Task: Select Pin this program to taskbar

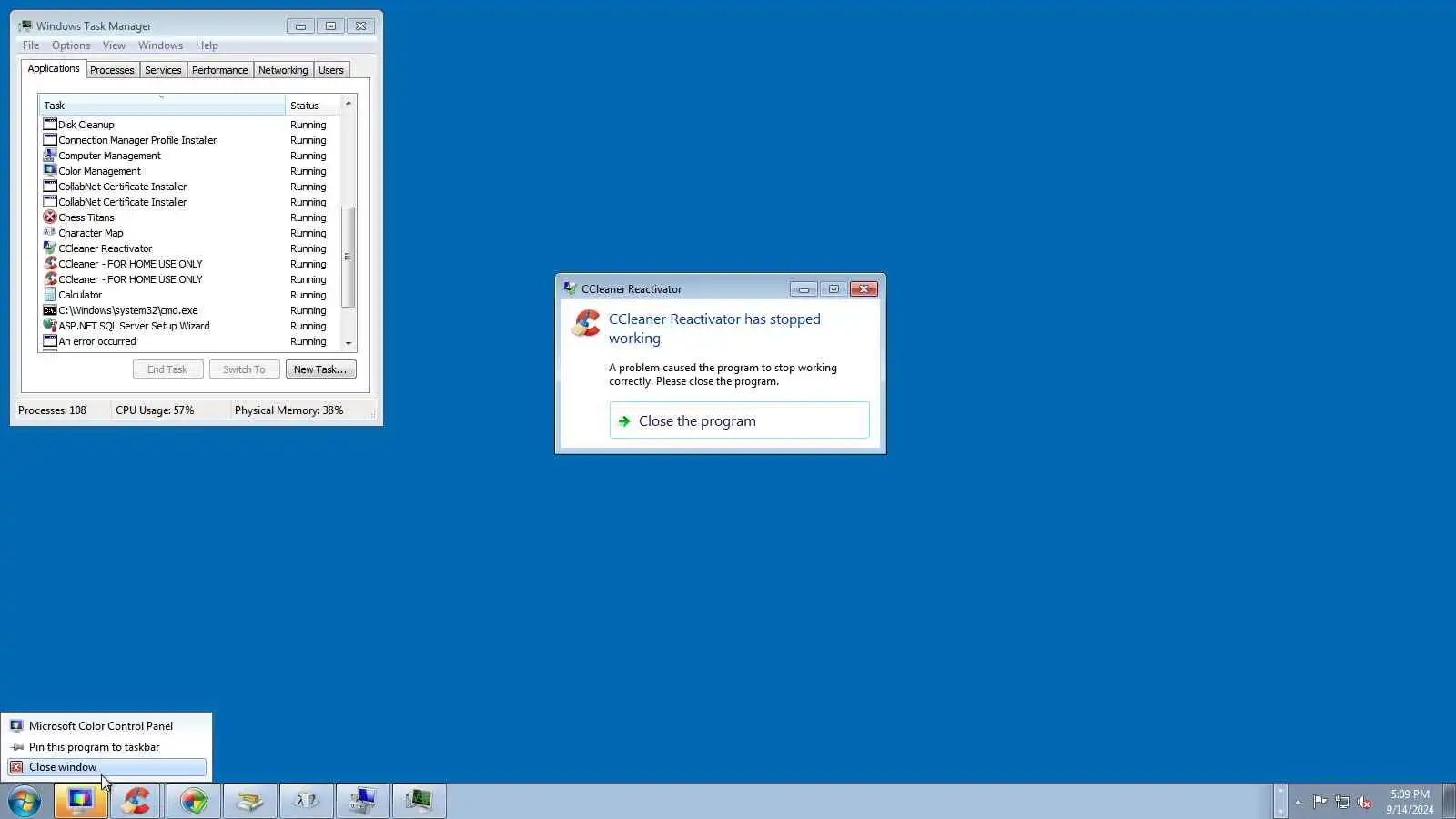Action: coord(106,747)
